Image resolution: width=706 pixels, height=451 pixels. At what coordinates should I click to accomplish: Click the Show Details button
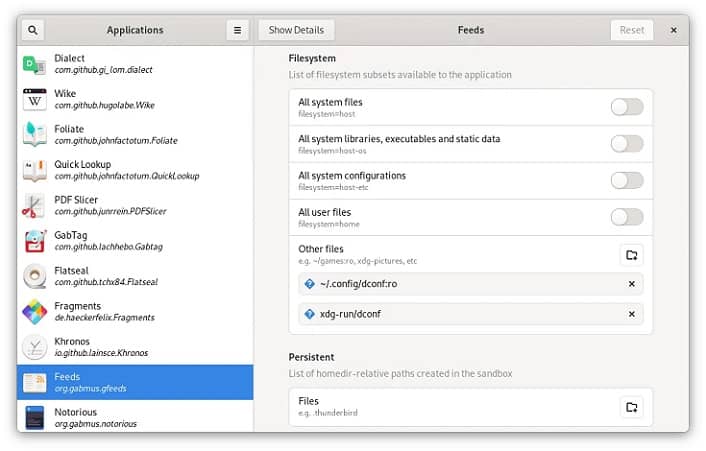(296, 30)
